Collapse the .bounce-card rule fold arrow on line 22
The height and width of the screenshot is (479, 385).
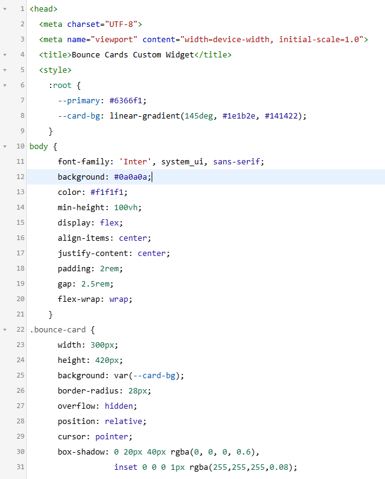tap(5, 330)
